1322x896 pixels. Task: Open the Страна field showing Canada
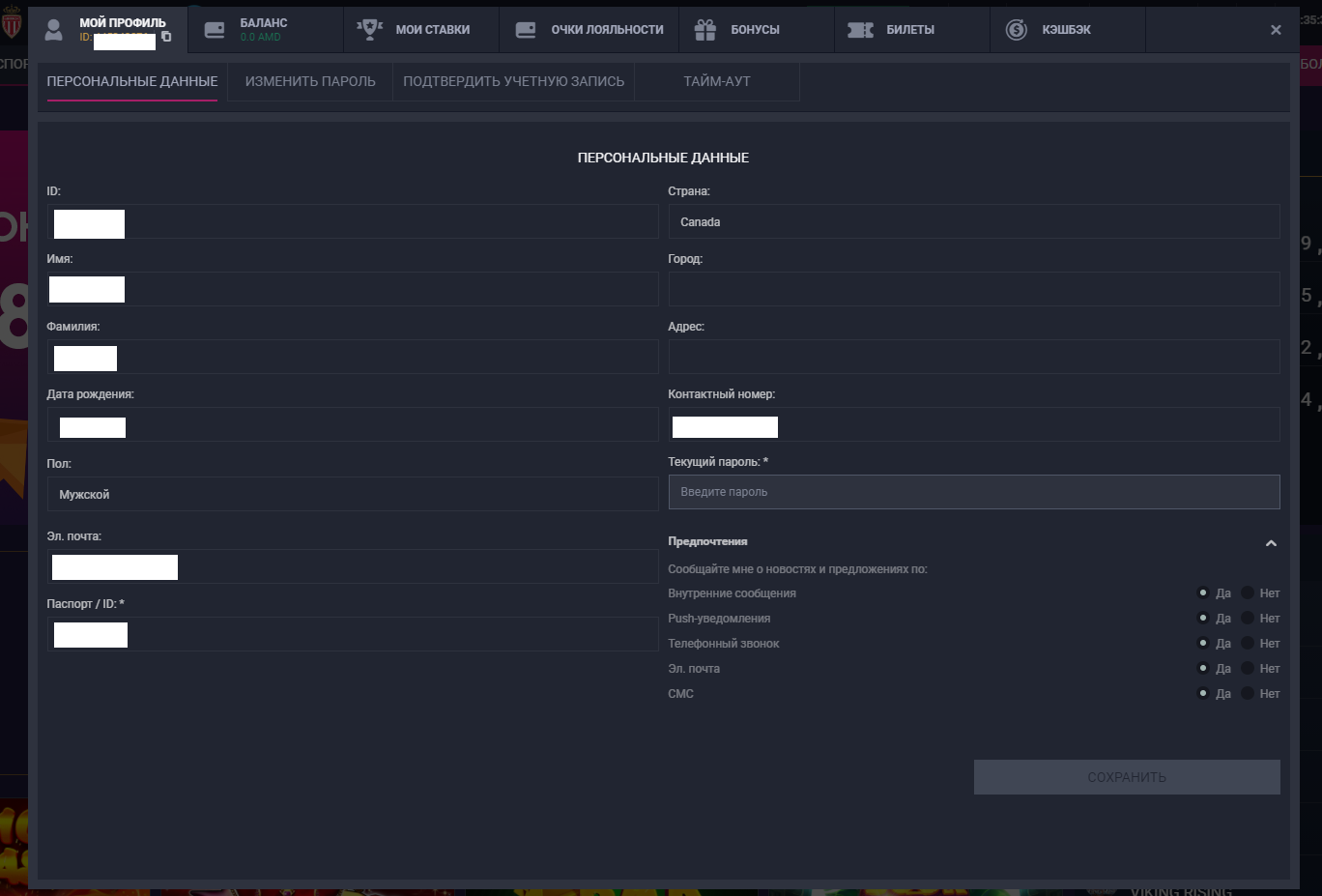pos(974,221)
